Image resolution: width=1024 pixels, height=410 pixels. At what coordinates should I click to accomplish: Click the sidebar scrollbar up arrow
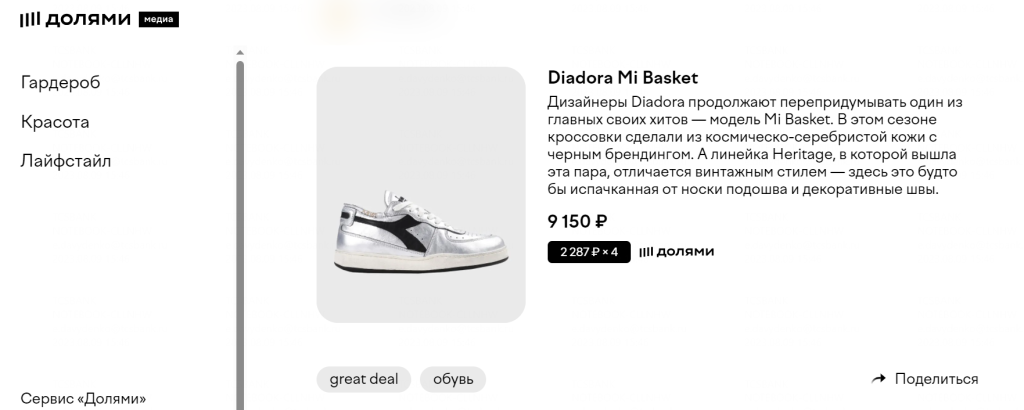tap(240, 52)
